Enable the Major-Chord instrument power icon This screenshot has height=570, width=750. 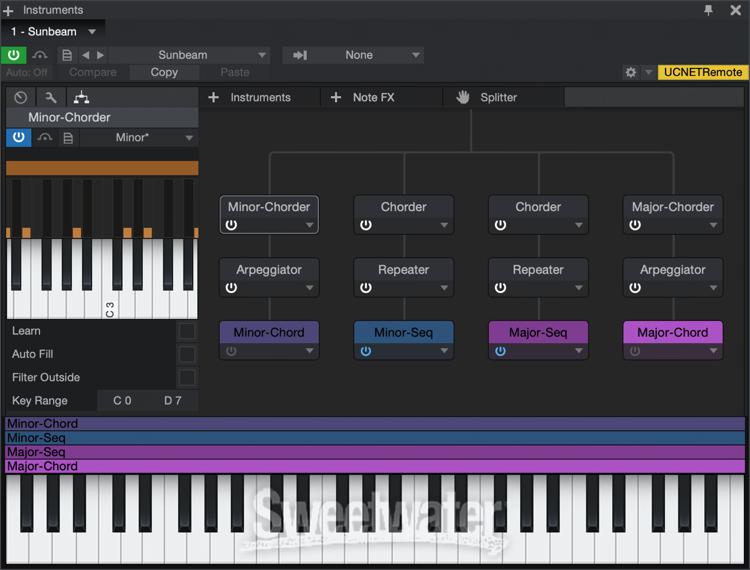[x=635, y=351]
